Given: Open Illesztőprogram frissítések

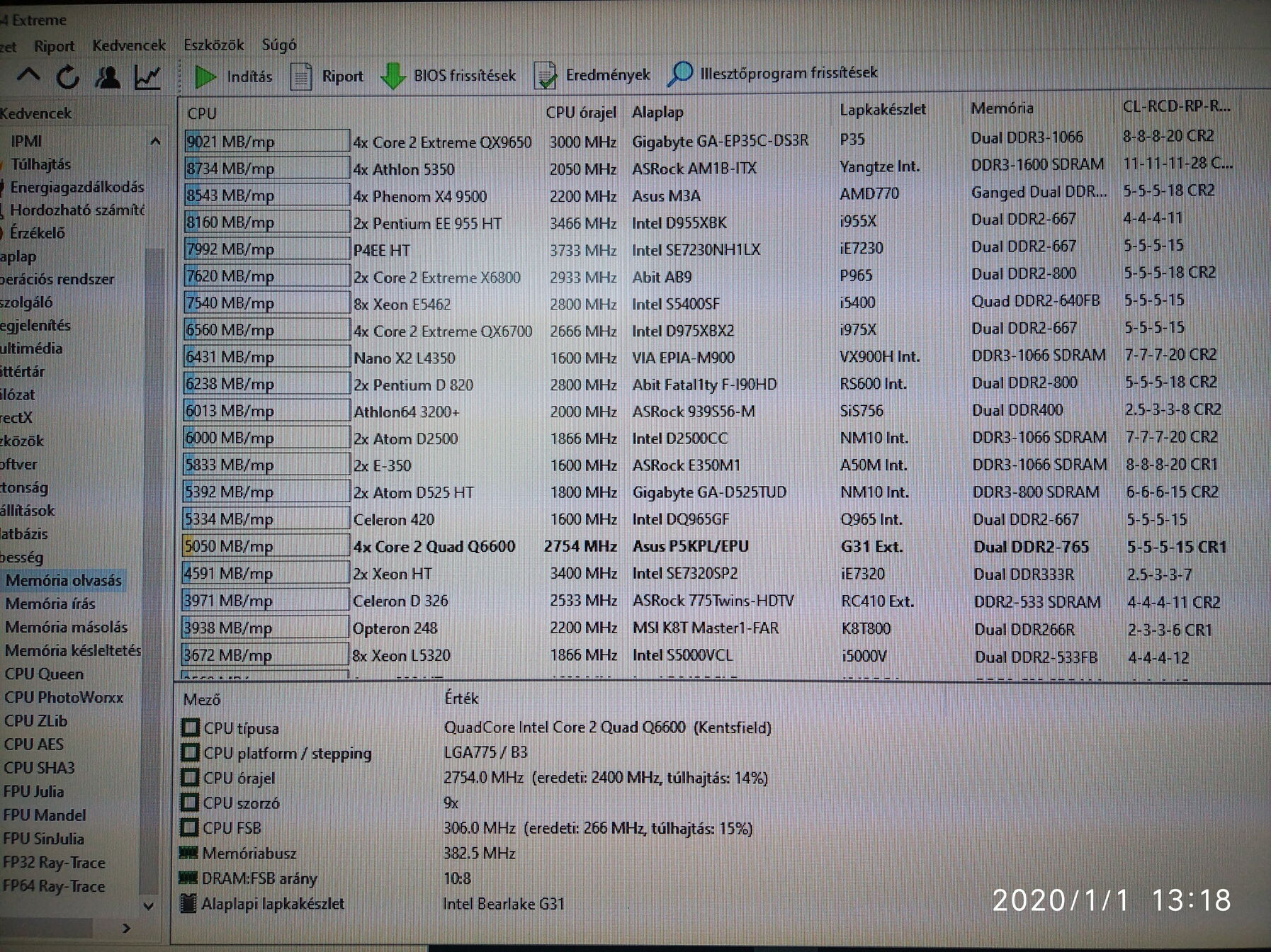Looking at the screenshot, I should pyautogui.click(x=772, y=72).
